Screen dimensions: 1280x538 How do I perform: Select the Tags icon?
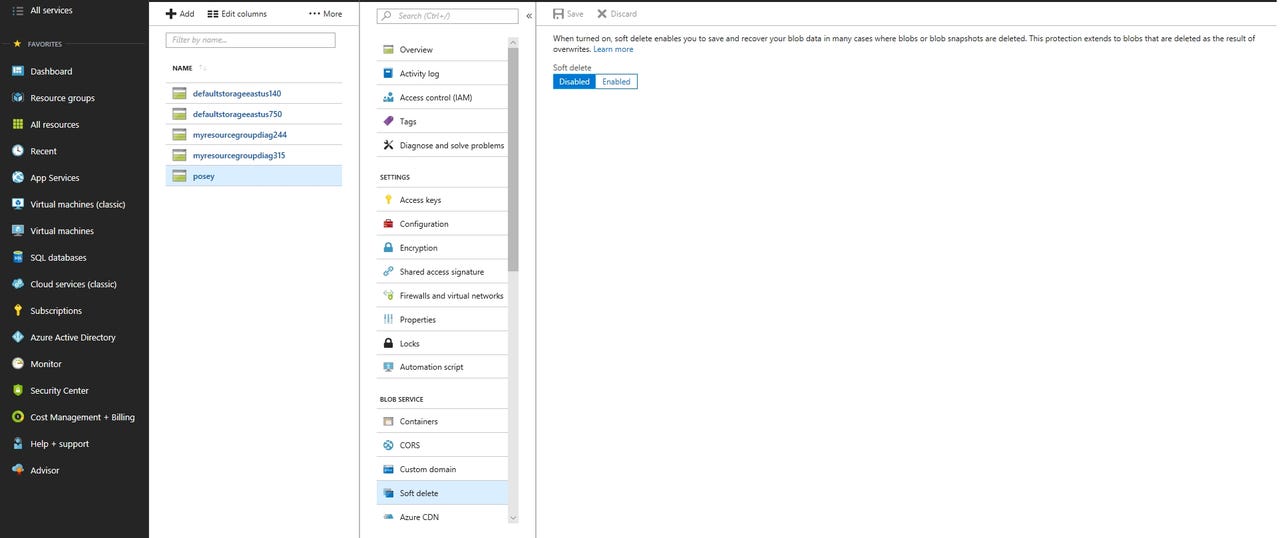(389, 121)
